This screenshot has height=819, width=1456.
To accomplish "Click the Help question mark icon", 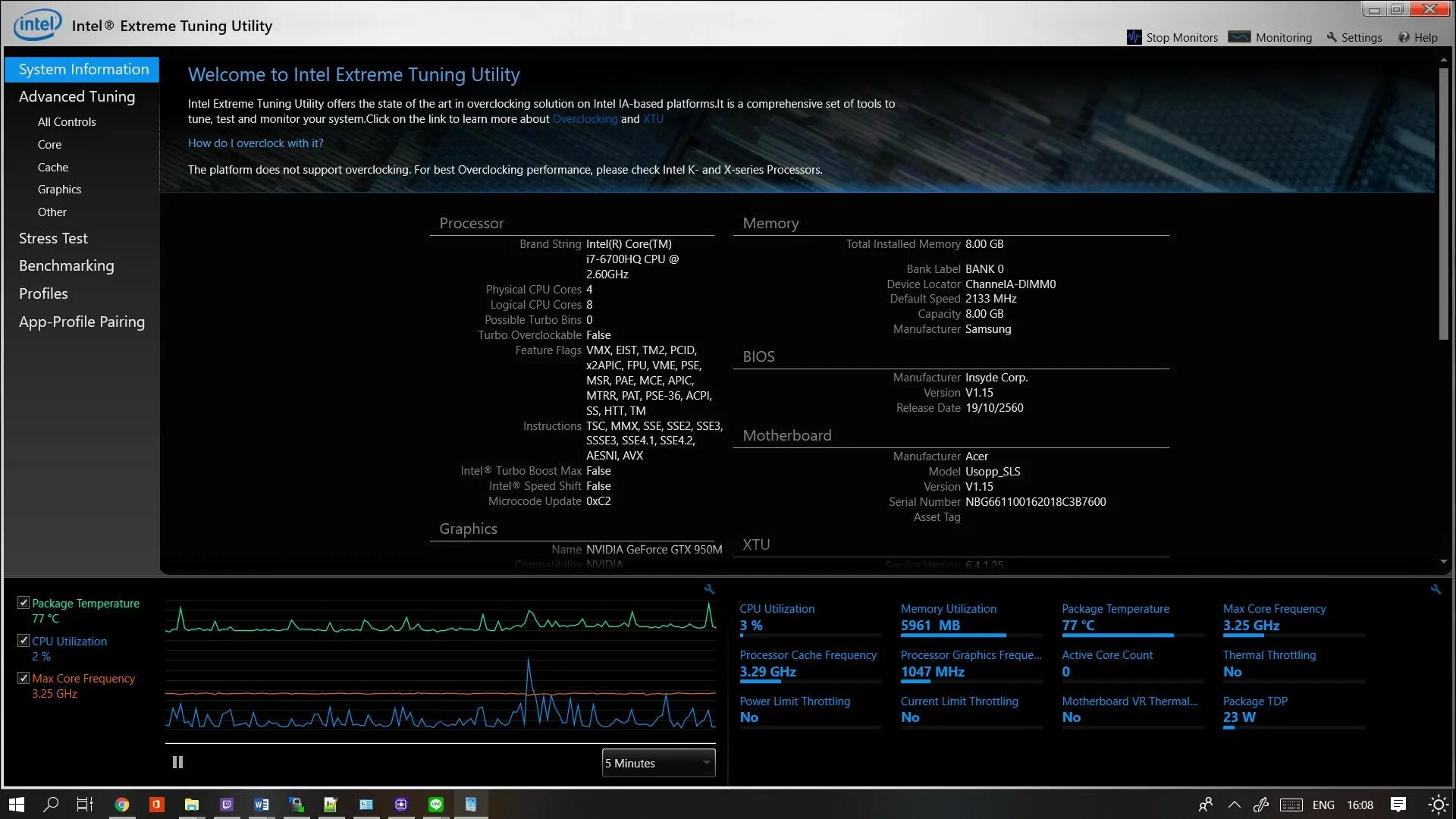I will [x=1404, y=37].
